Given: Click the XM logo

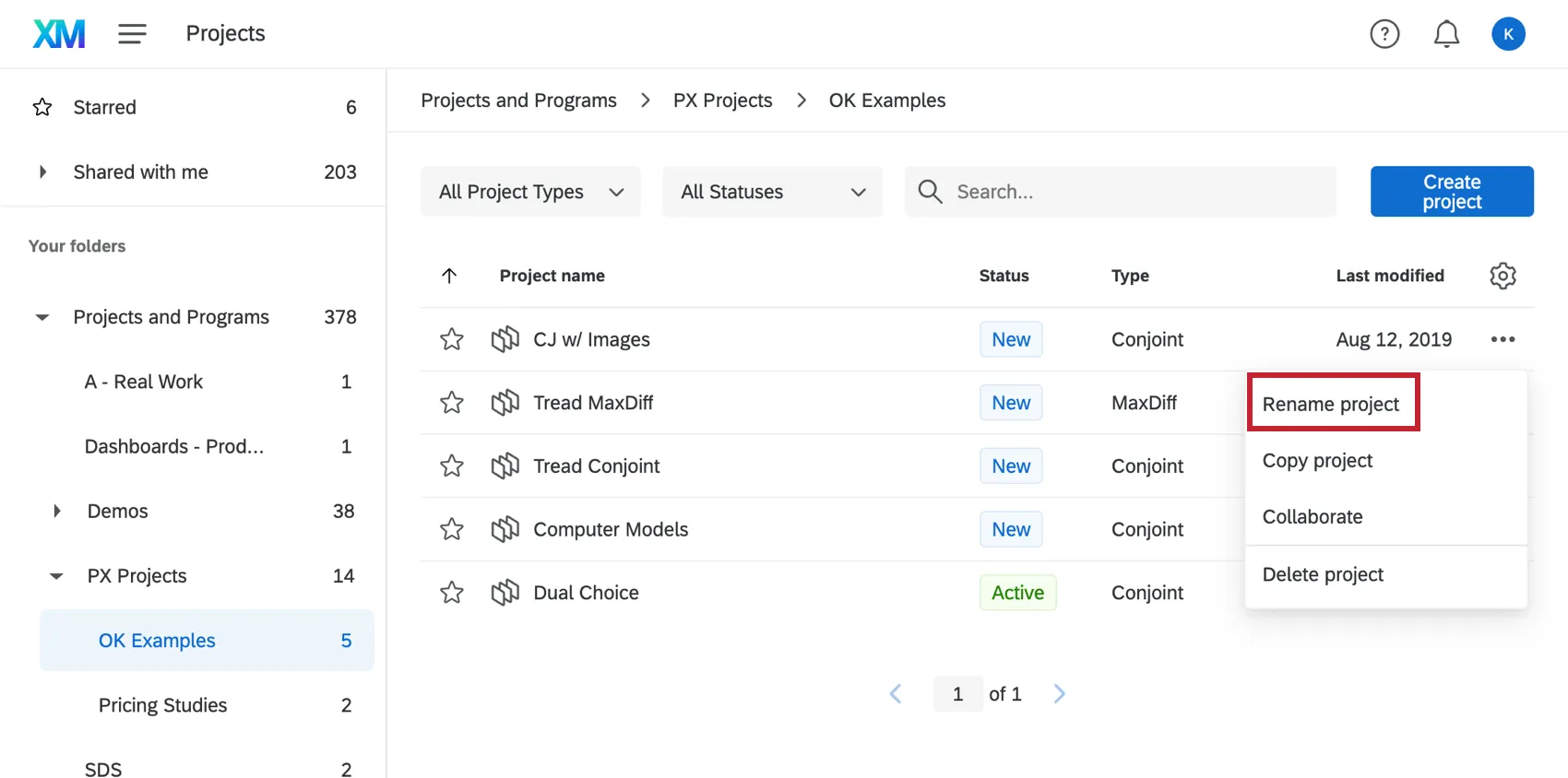Looking at the screenshot, I should pos(59,34).
